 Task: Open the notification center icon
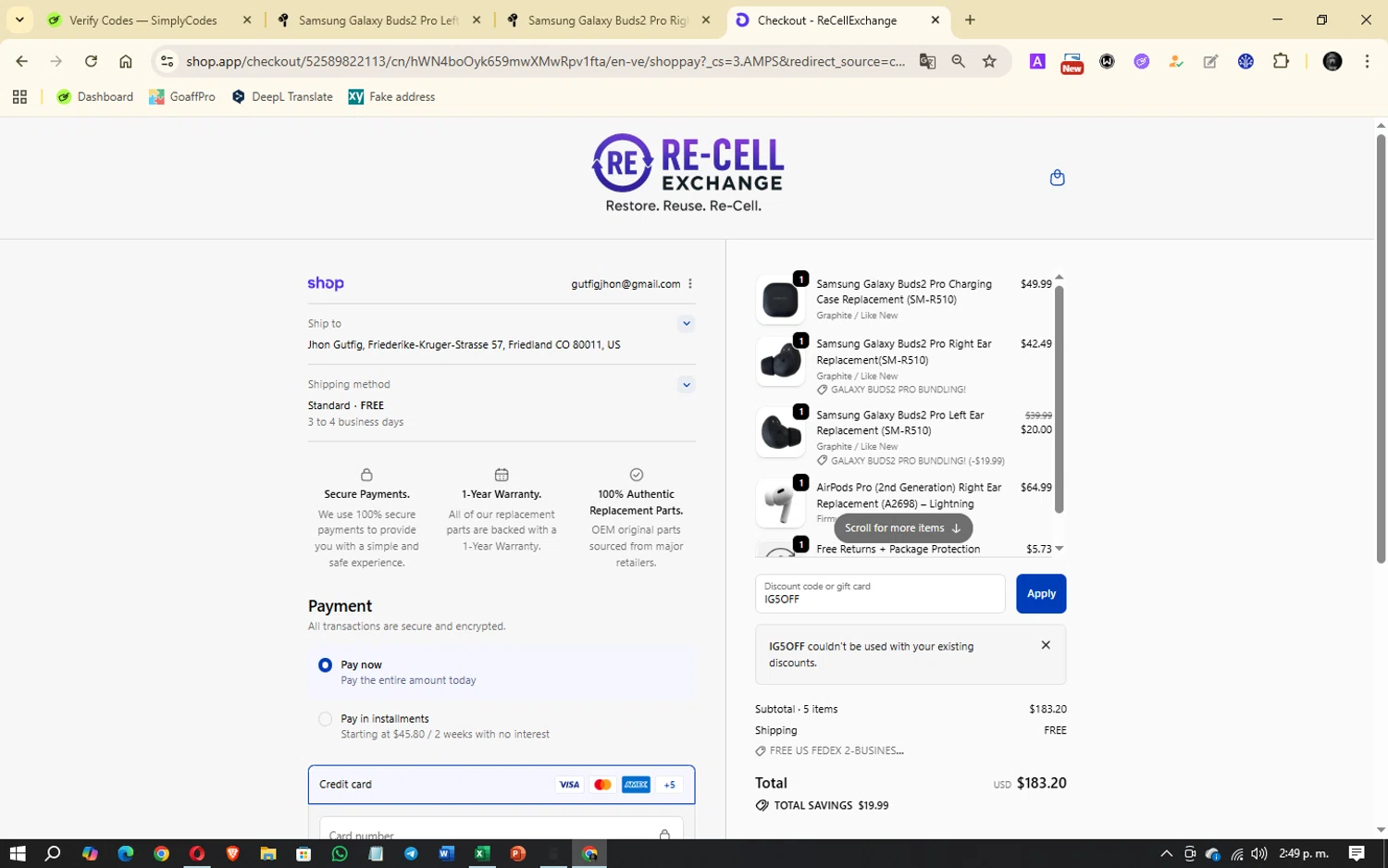pyautogui.click(x=1356, y=853)
